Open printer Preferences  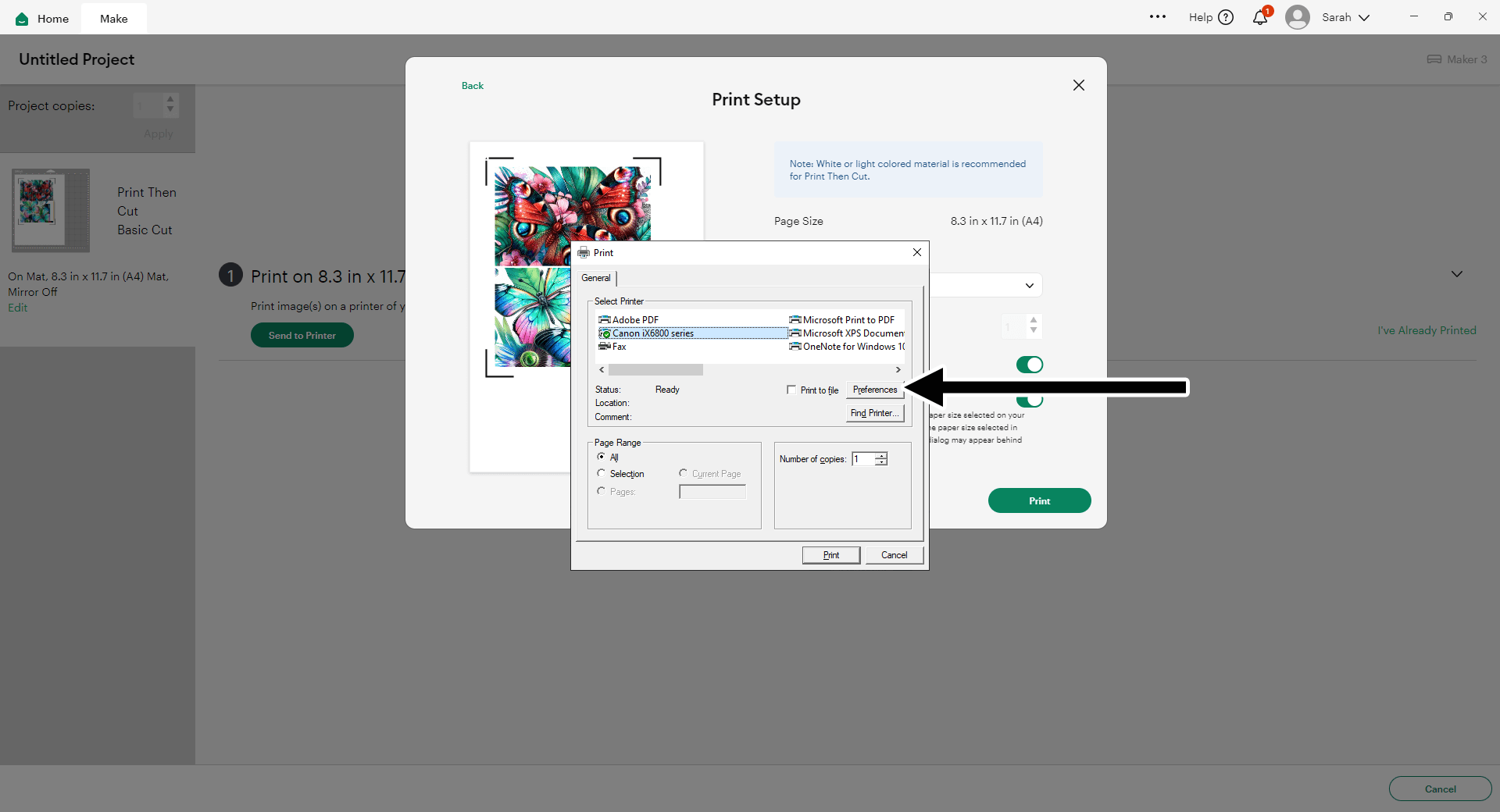[875, 390]
